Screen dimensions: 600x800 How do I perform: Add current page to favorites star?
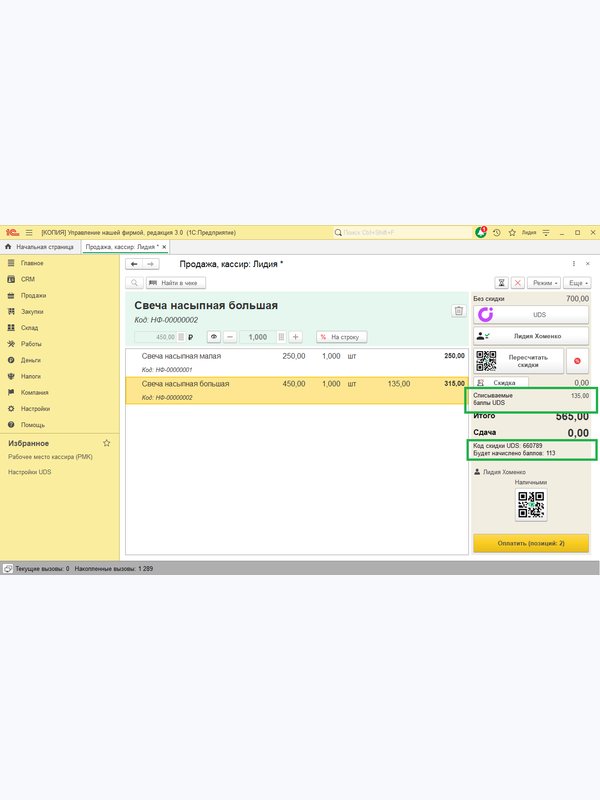point(512,233)
